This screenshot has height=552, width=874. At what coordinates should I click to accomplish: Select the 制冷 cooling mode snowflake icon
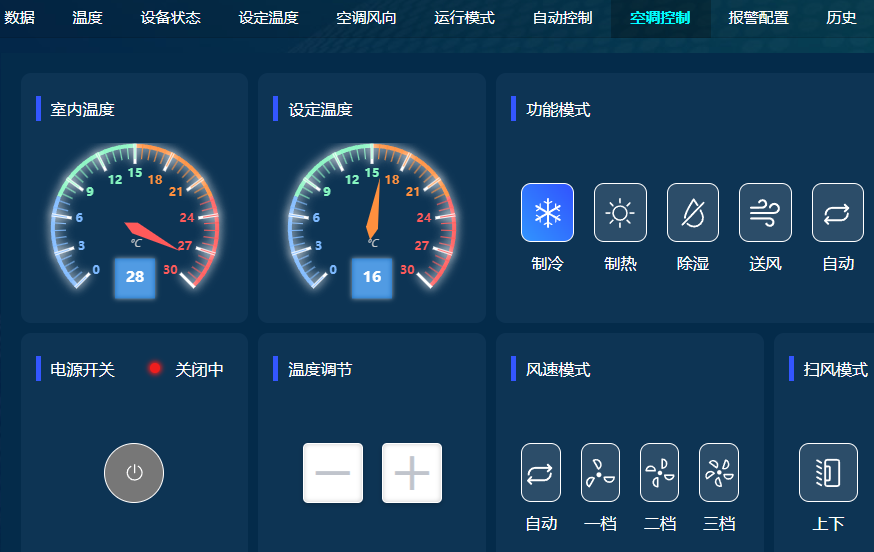click(x=547, y=212)
